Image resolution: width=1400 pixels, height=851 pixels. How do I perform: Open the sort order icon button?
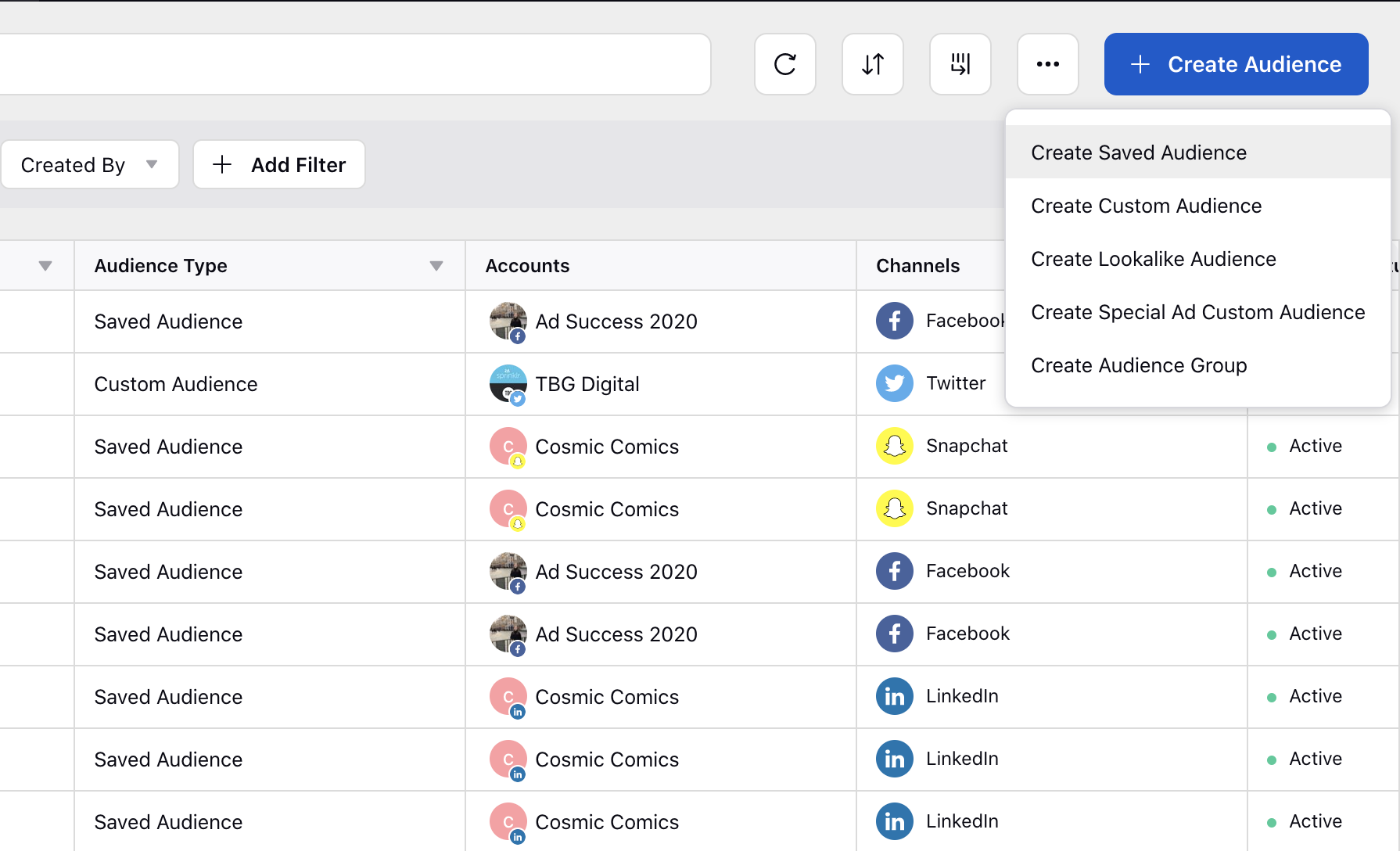[x=873, y=64]
